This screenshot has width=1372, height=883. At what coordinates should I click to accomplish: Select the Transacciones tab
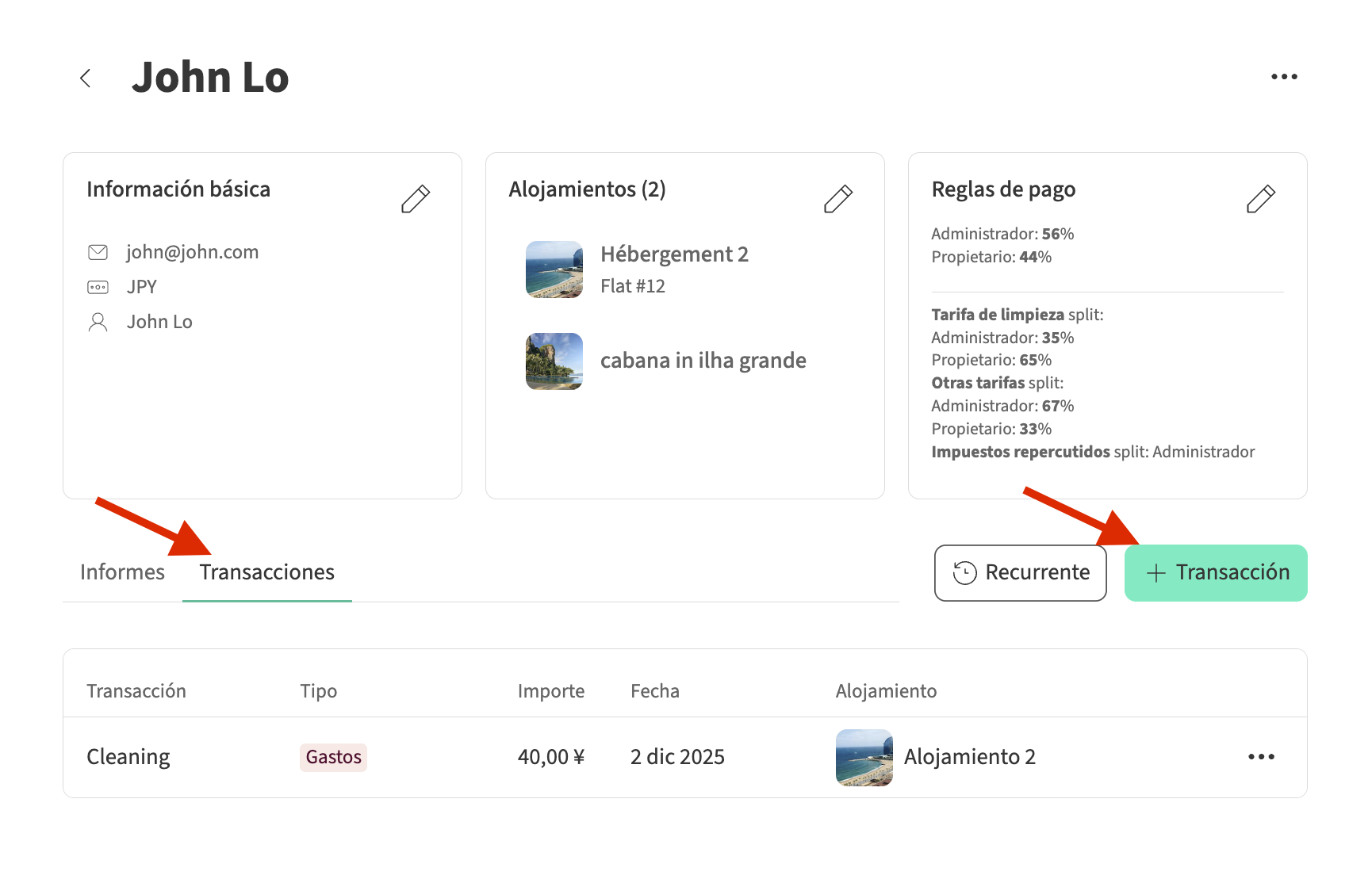coord(266,572)
